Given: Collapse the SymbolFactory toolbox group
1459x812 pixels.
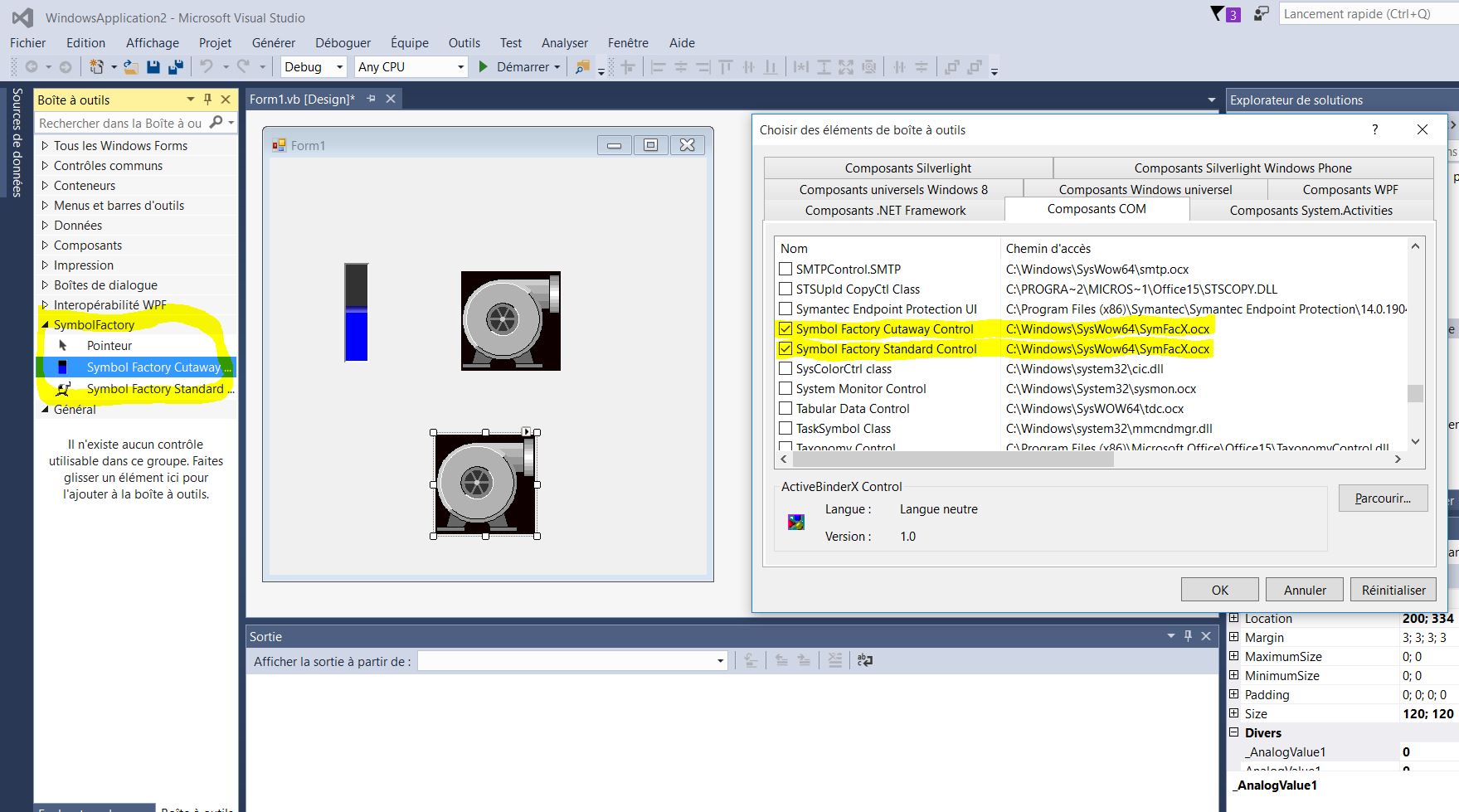Looking at the screenshot, I should pyautogui.click(x=45, y=325).
